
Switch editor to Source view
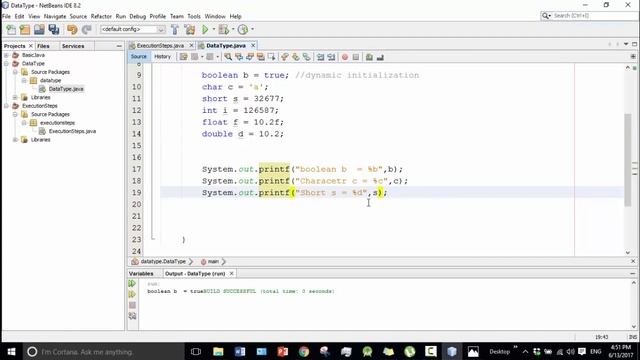coord(139,57)
